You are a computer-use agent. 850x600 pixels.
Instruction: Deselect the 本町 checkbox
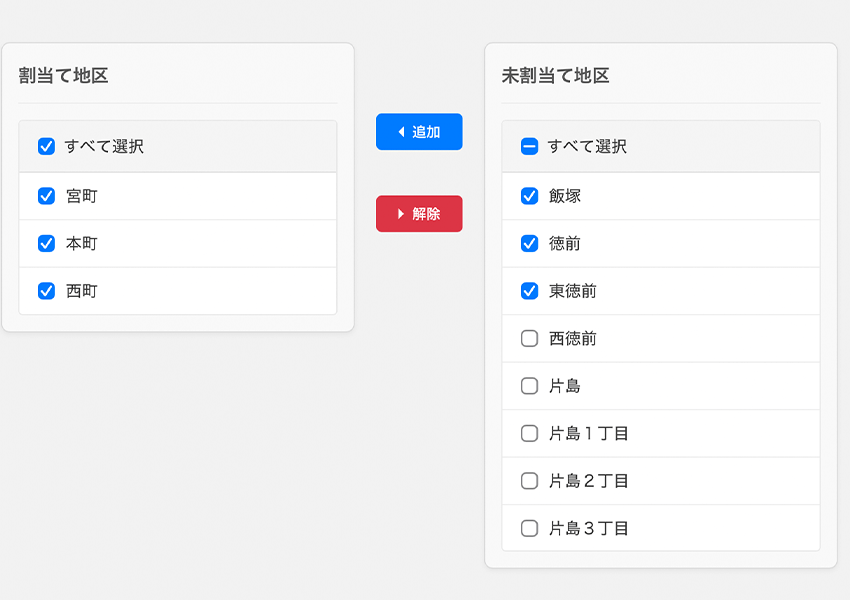coord(46,243)
